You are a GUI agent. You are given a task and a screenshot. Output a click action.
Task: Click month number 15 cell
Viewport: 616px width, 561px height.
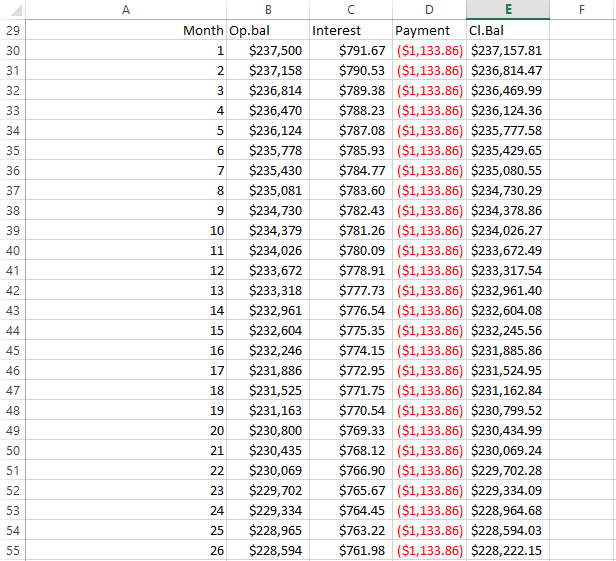(x=126, y=330)
